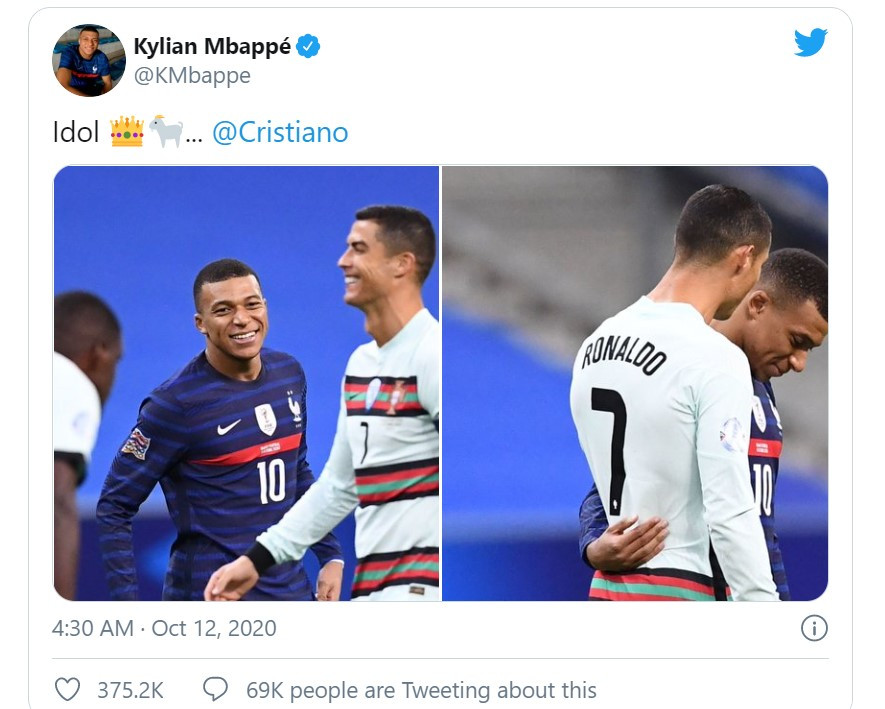
Task: Open "69K people are Tweeting about this"
Action: (x=420, y=690)
